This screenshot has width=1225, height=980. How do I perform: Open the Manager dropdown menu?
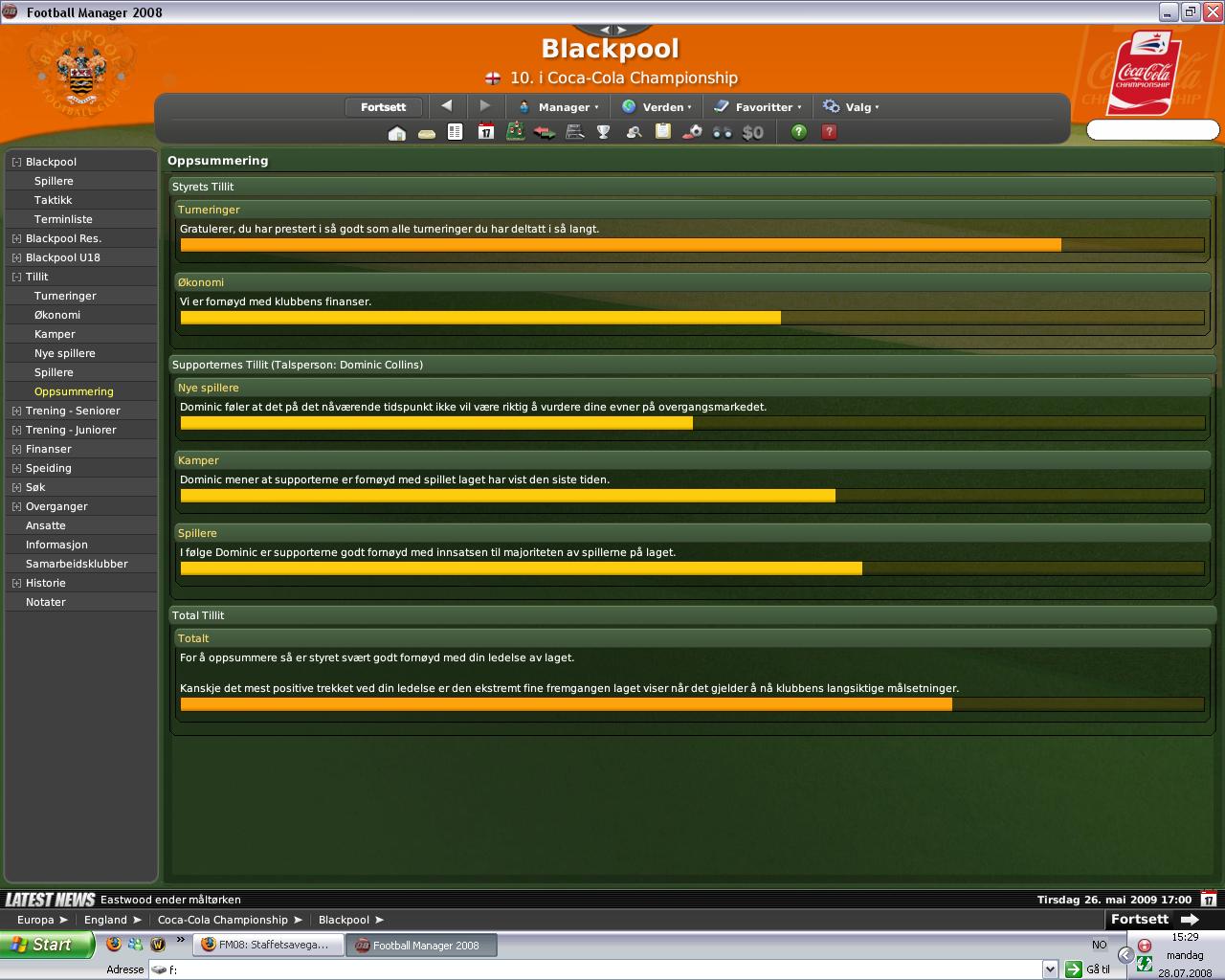click(558, 107)
